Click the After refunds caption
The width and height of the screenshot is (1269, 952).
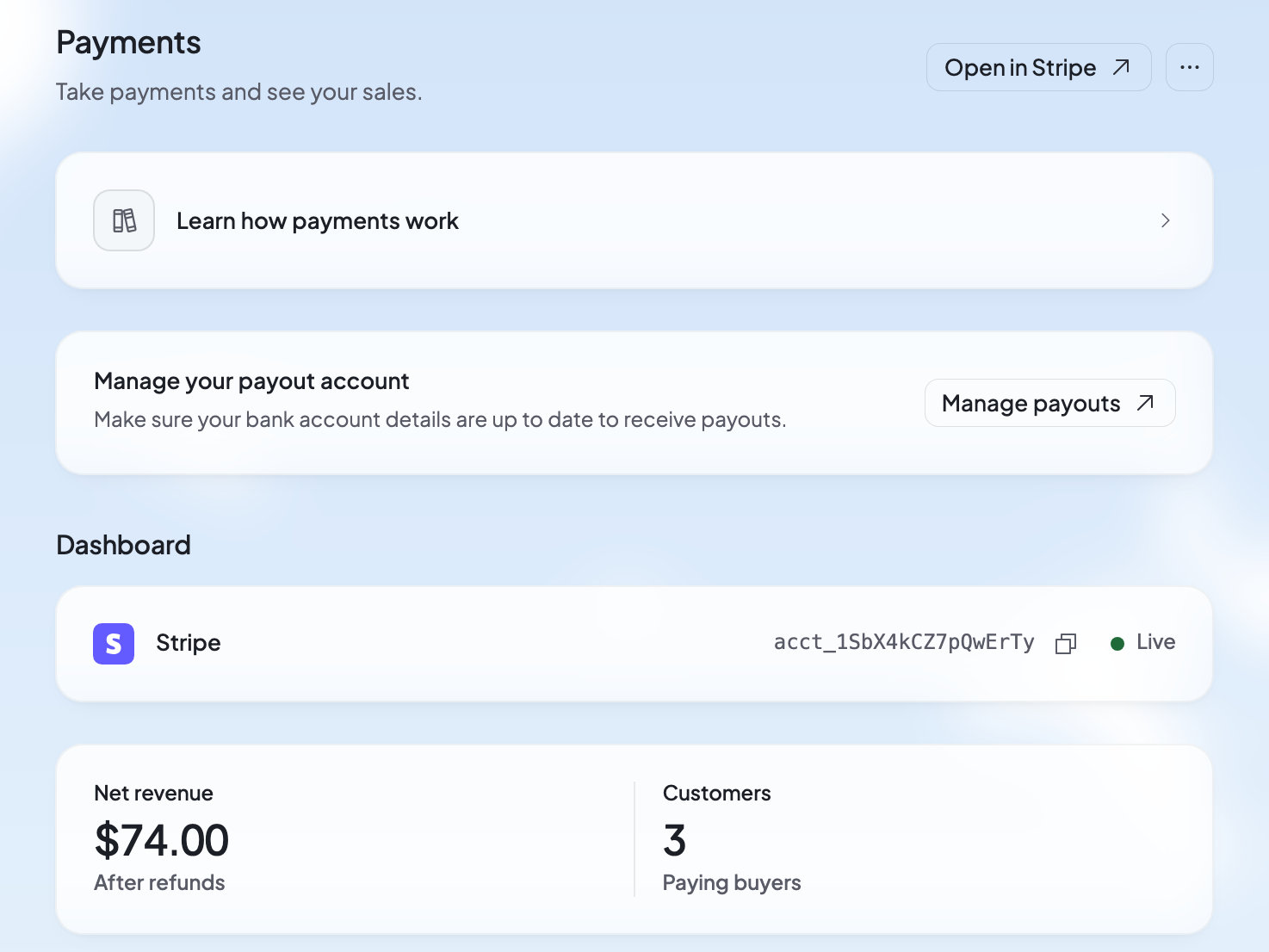(x=159, y=882)
